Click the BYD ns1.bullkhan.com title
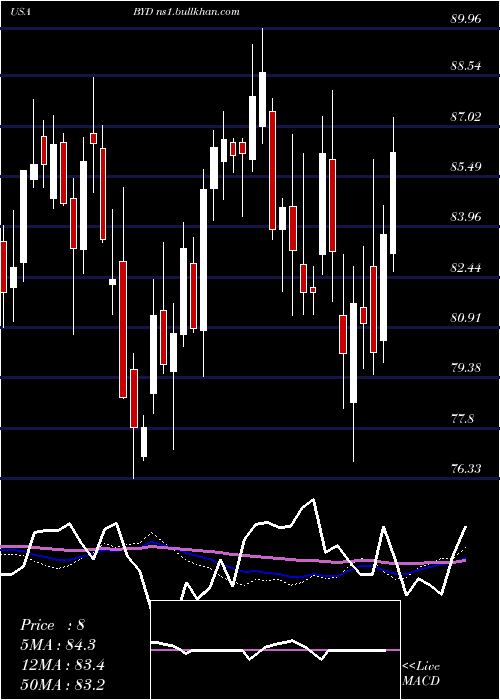Image resolution: width=500 pixels, height=700 pixels. coord(186,12)
